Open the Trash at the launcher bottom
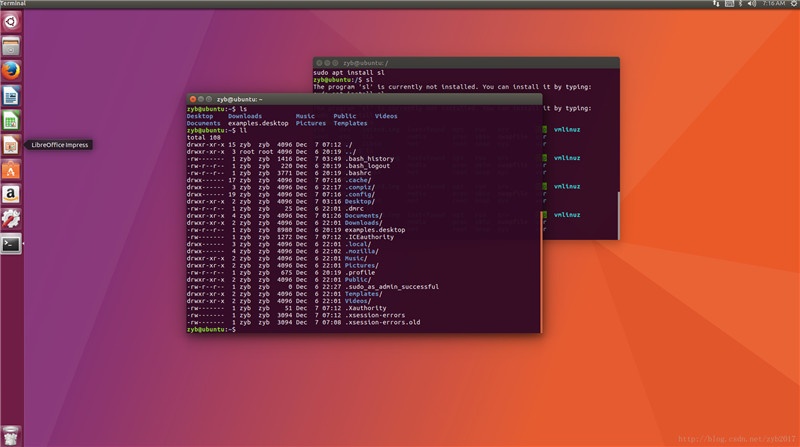The image size is (800, 447). click(11, 434)
